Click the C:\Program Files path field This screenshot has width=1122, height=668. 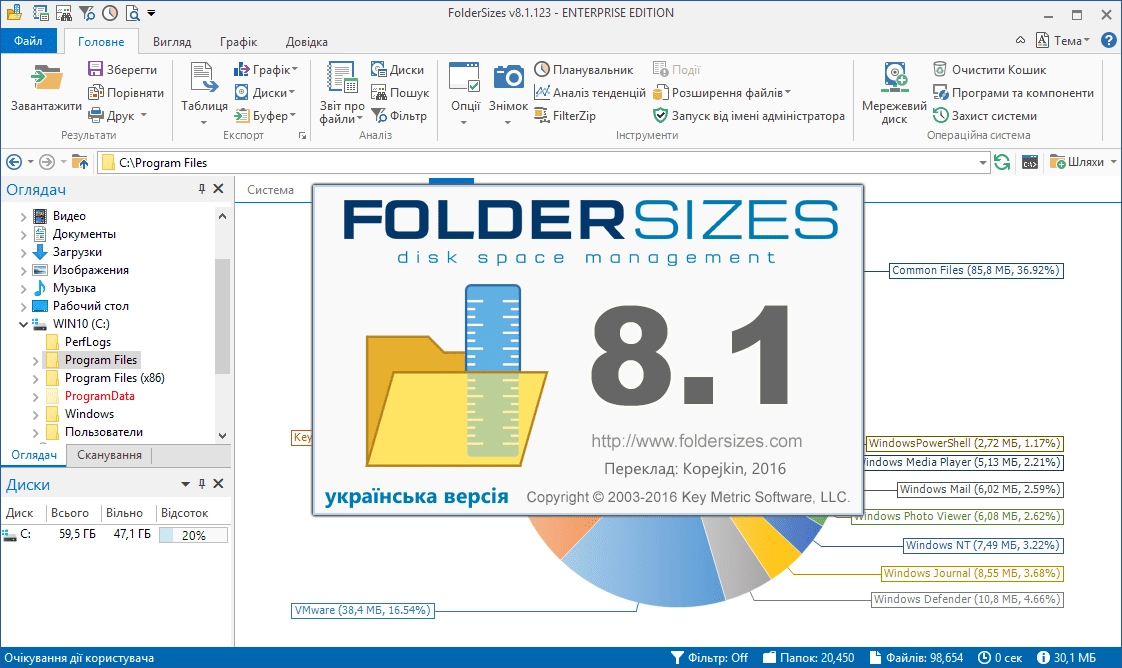pos(544,162)
